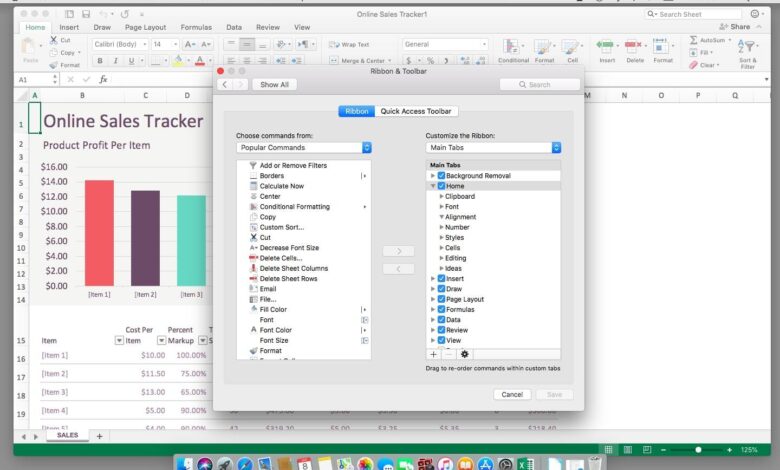Expand the Font group in tree
Image resolution: width=780 pixels, height=470 pixels.
coord(441,207)
